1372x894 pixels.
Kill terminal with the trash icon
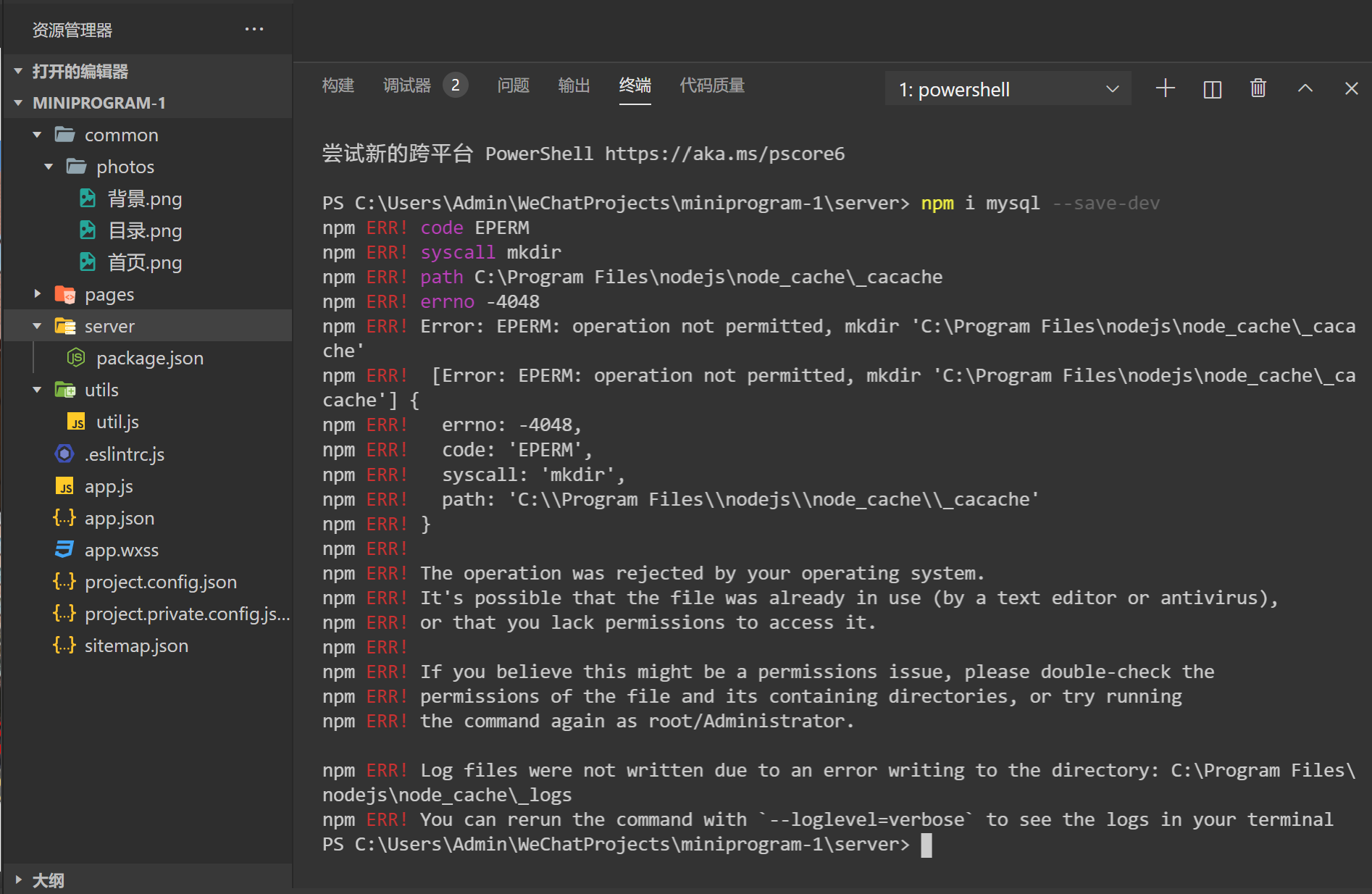(1258, 88)
